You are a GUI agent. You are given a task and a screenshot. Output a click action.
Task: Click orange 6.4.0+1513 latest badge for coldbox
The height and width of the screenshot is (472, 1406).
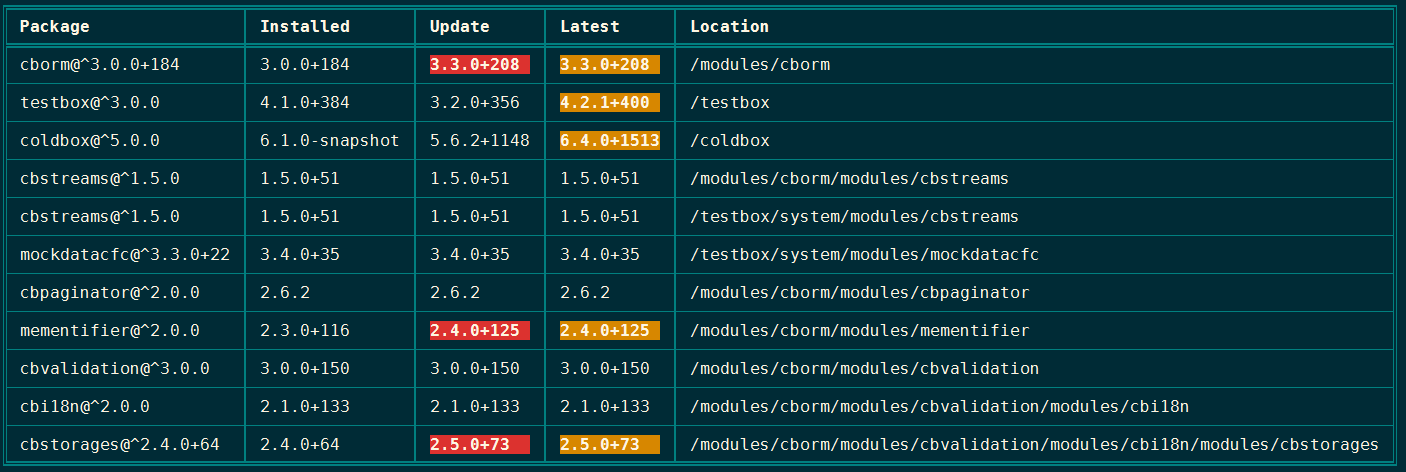[x=609, y=141]
